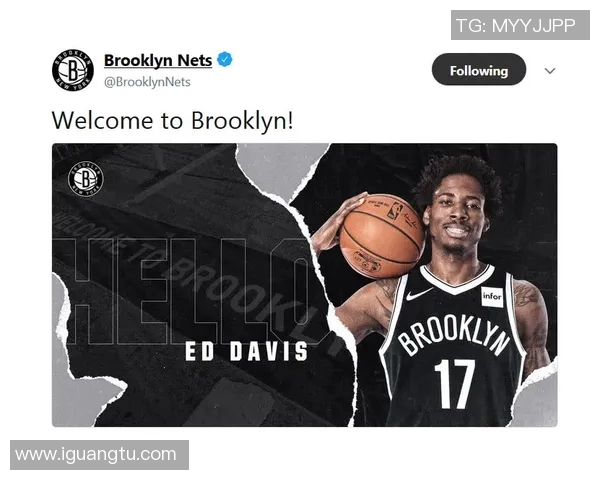Image resolution: width=600 pixels, height=480 pixels.
Task: Click the ED DAVIS name caption
Action: tap(246, 351)
